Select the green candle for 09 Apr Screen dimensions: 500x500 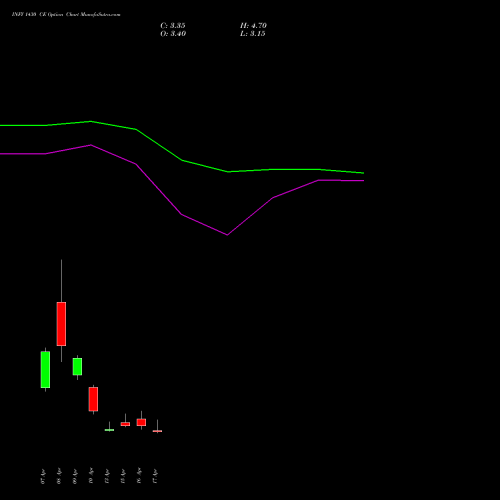point(77,367)
